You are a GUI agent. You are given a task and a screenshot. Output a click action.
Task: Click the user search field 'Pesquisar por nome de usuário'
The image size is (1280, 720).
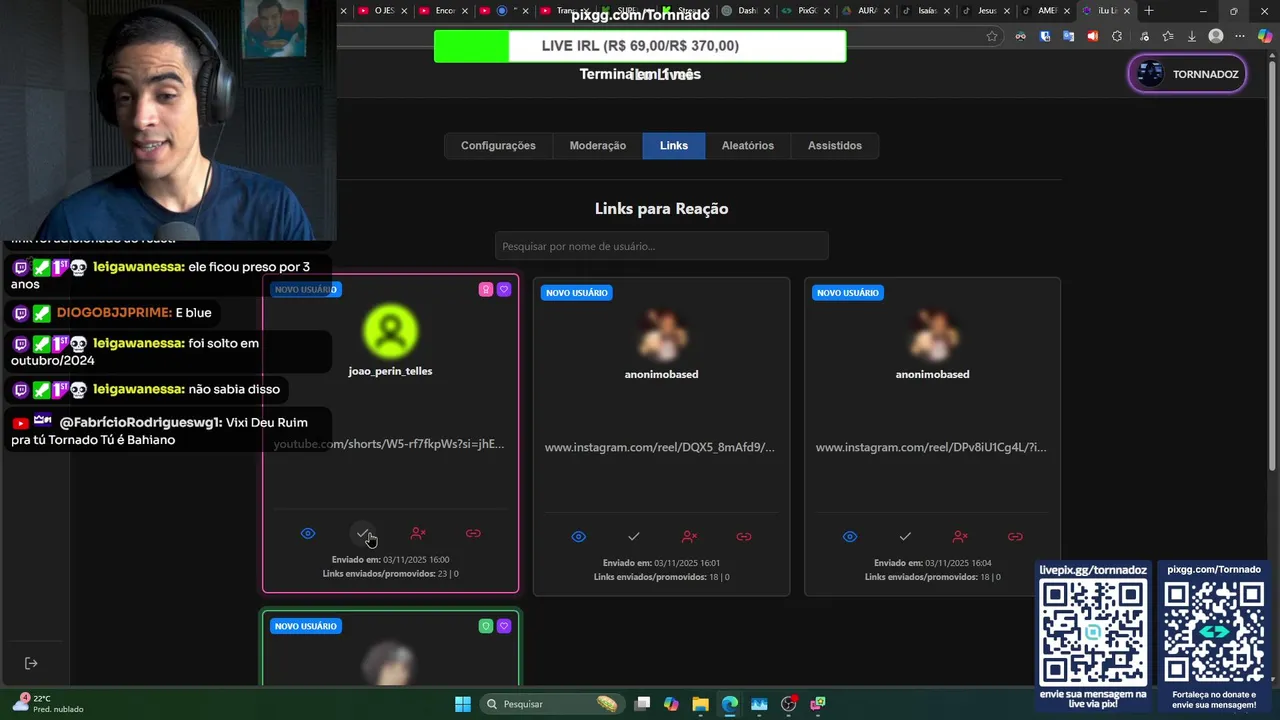pos(661,246)
